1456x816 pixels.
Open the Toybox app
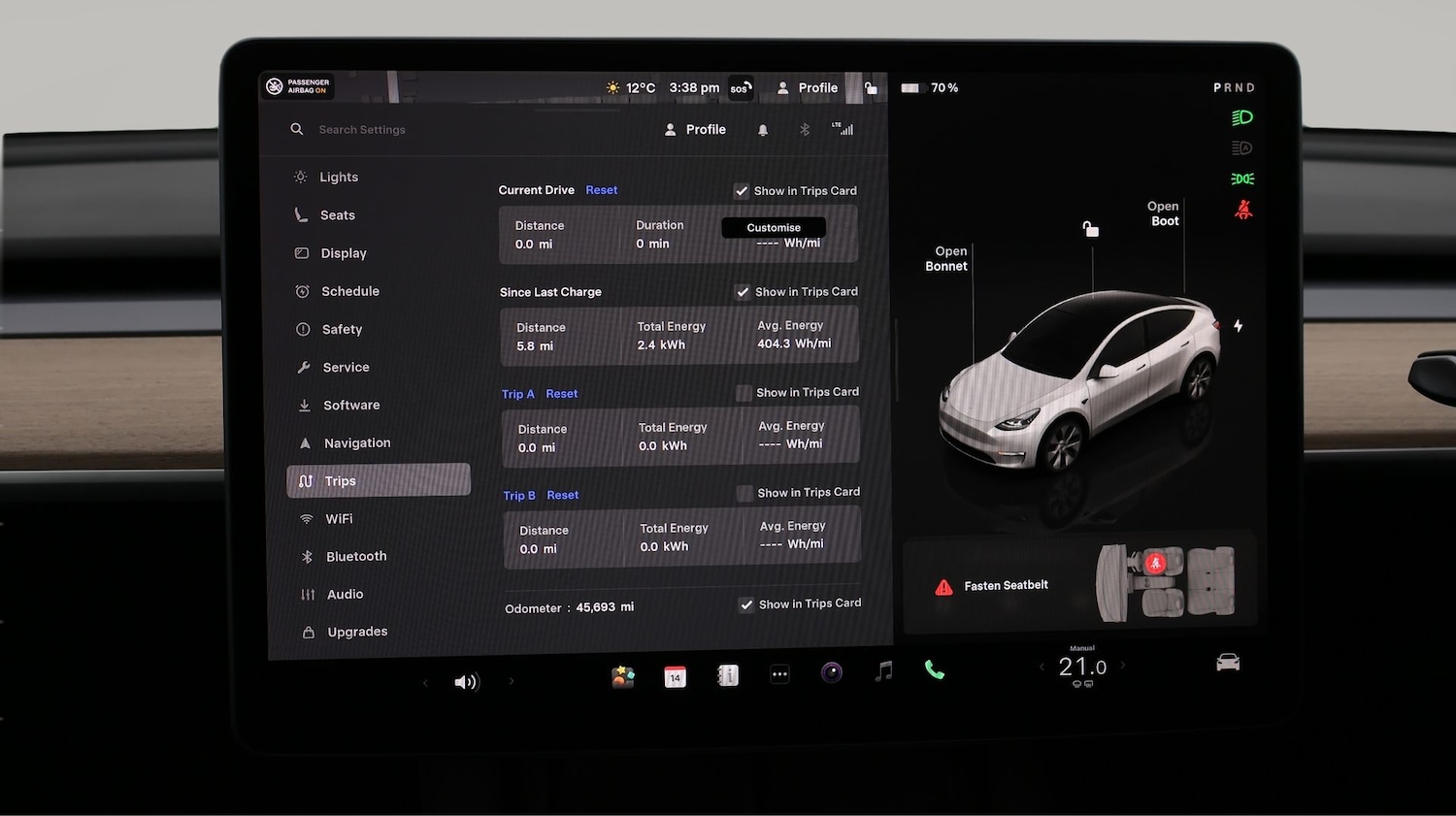tap(622, 674)
